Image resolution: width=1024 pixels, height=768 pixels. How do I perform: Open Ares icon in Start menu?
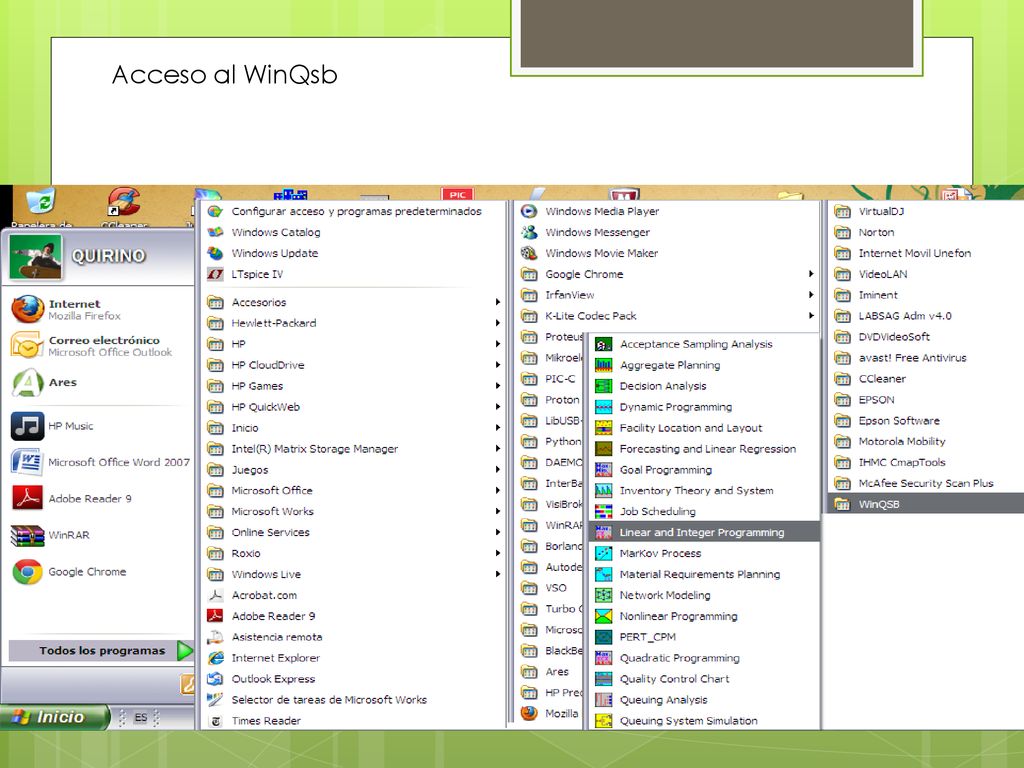tap(27, 383)
